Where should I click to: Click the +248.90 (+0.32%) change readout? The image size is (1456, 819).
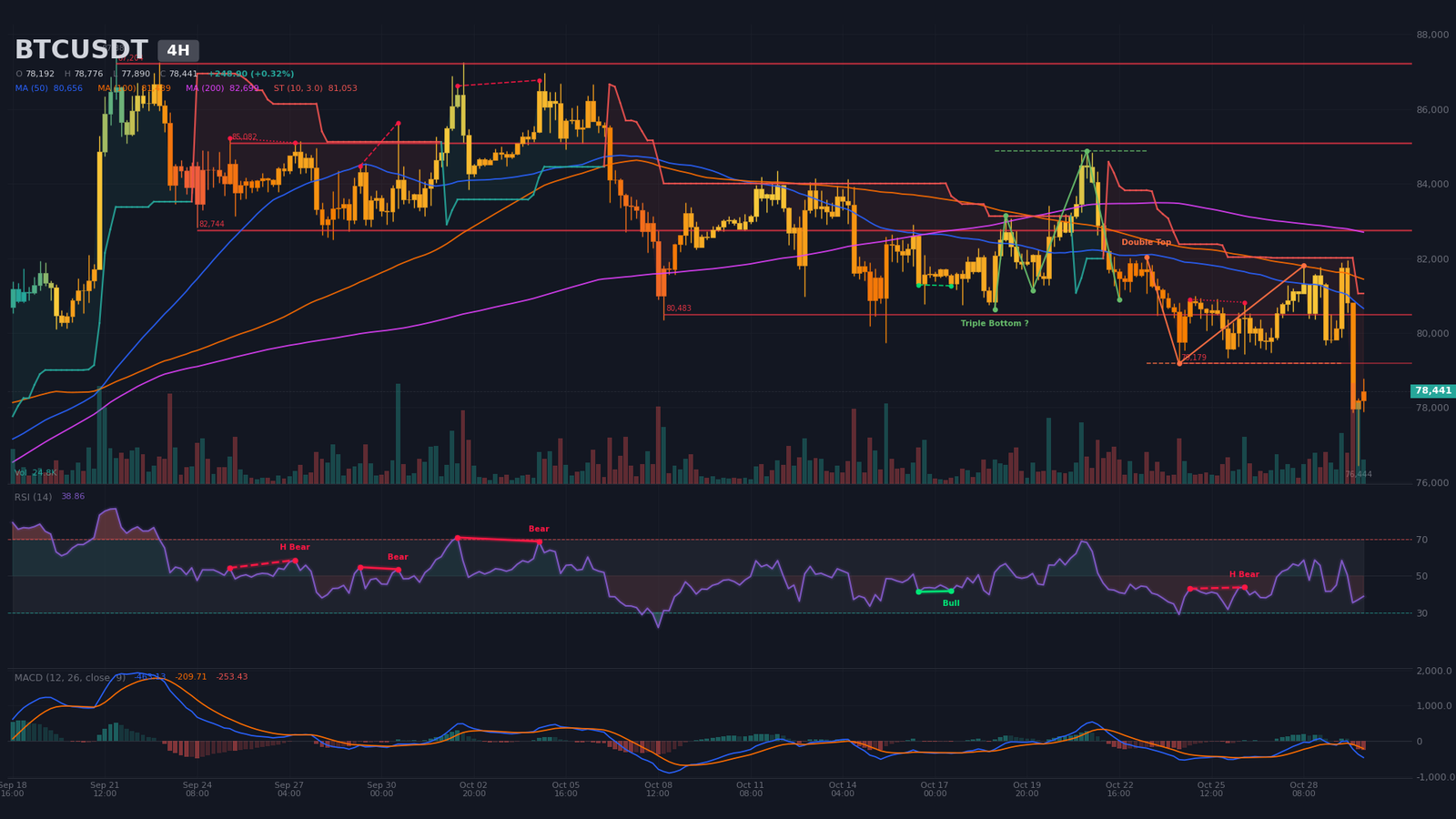251,74
